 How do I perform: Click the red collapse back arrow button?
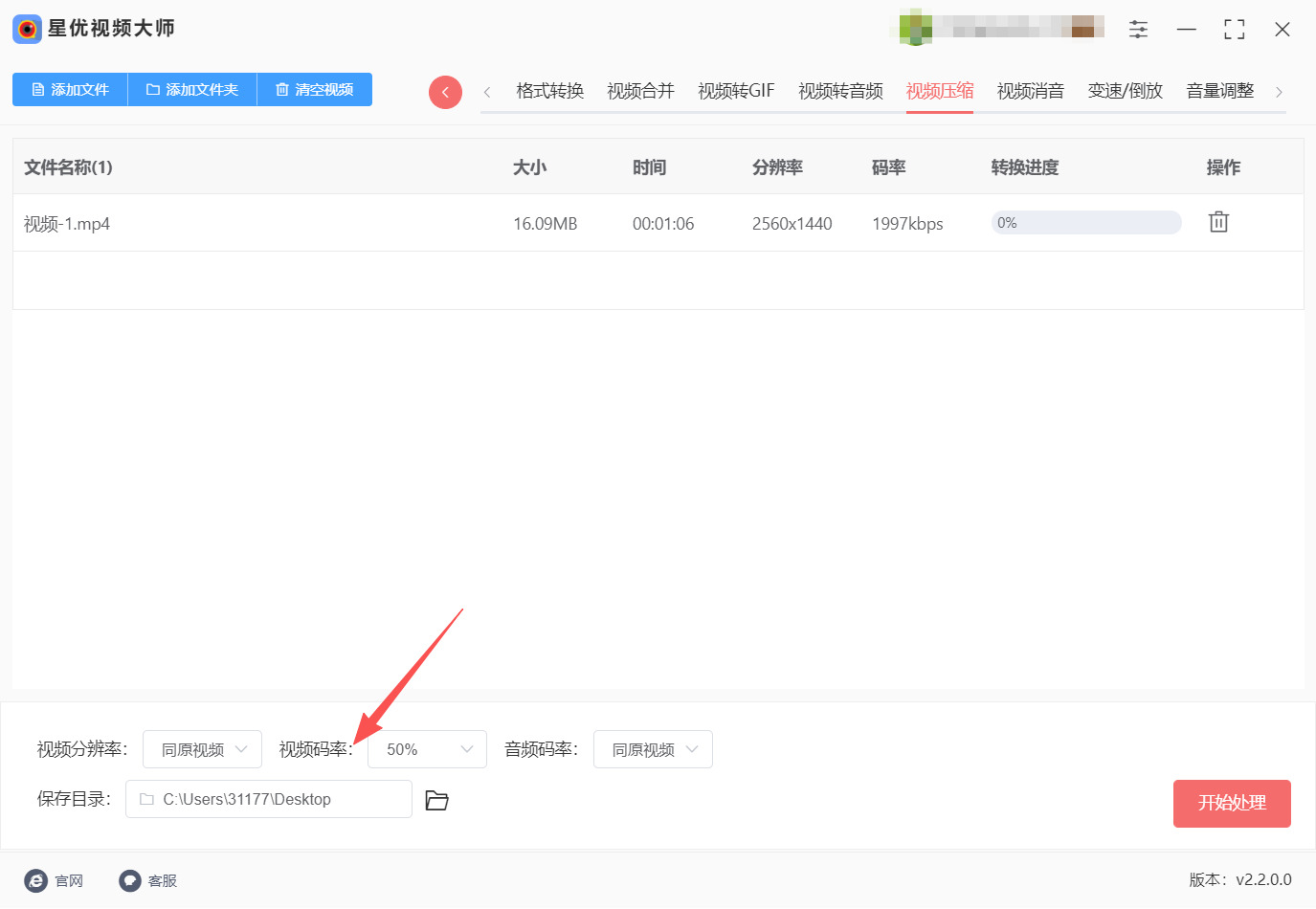[445, 92]
